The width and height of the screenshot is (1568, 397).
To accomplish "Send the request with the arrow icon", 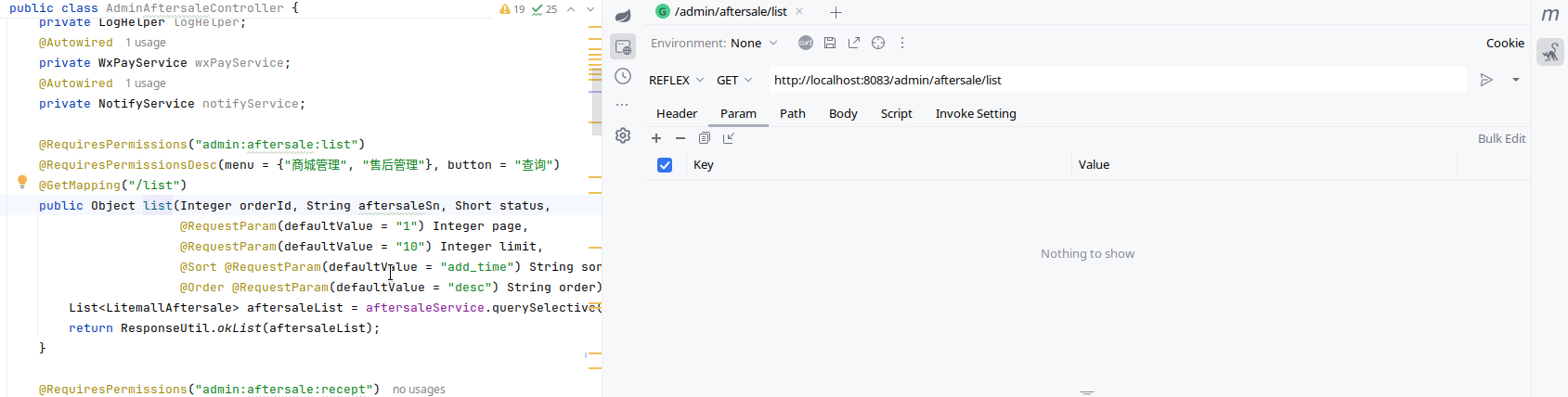I will [1486, 80].
